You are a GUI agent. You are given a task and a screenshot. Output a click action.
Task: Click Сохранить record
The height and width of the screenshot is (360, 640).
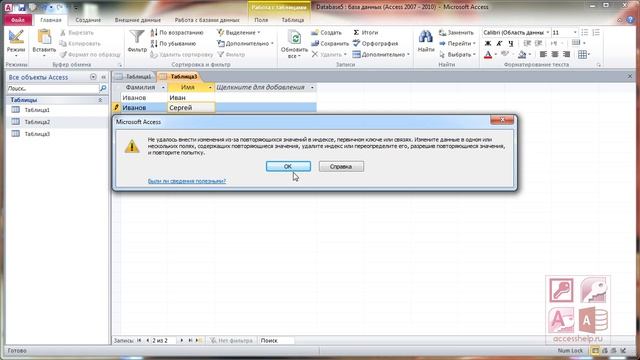click(330, 43)
